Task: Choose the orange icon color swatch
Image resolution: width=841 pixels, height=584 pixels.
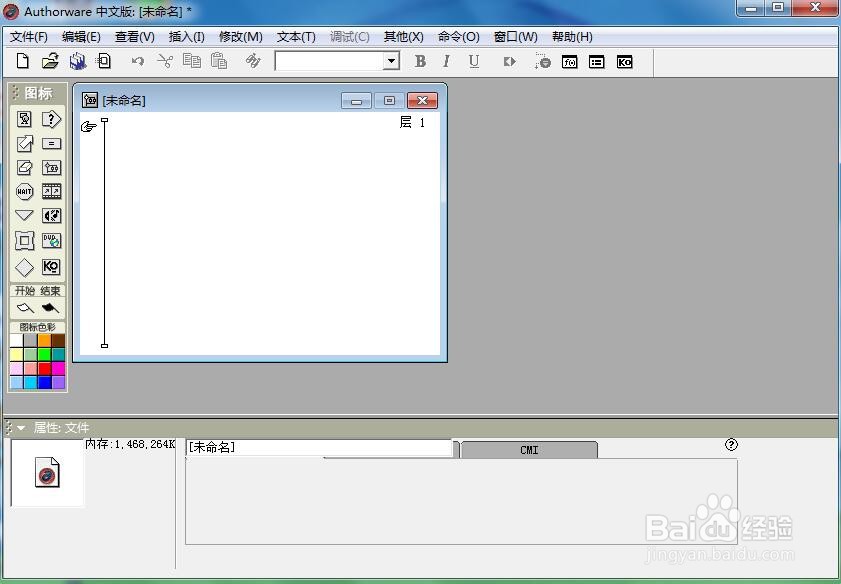Action: pyautogui.click(x=45, y=341)
